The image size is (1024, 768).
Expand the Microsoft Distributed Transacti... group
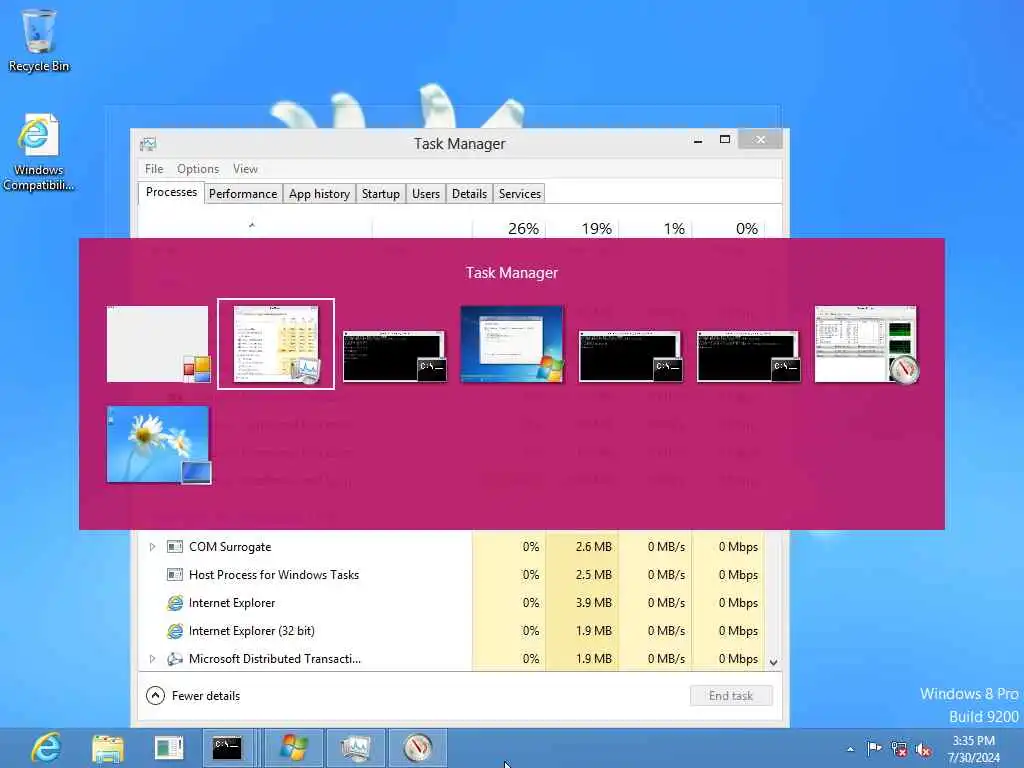pyautogui.click(x=152, y=659)
